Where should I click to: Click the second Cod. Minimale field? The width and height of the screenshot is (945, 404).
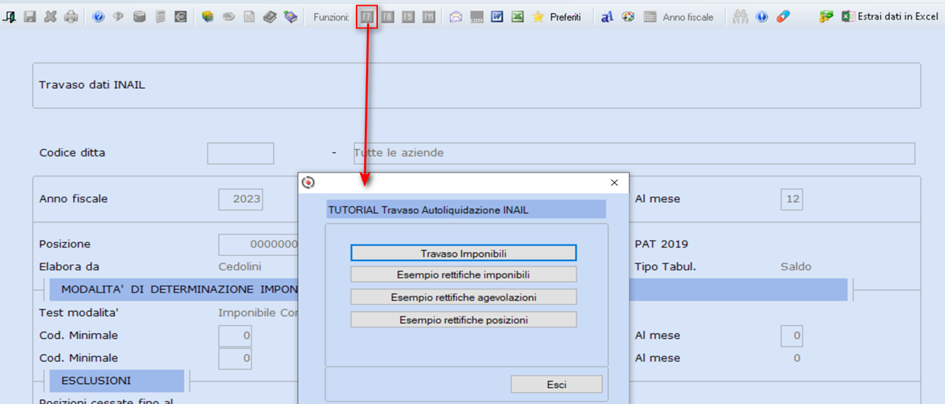click(x=235, y=358)
